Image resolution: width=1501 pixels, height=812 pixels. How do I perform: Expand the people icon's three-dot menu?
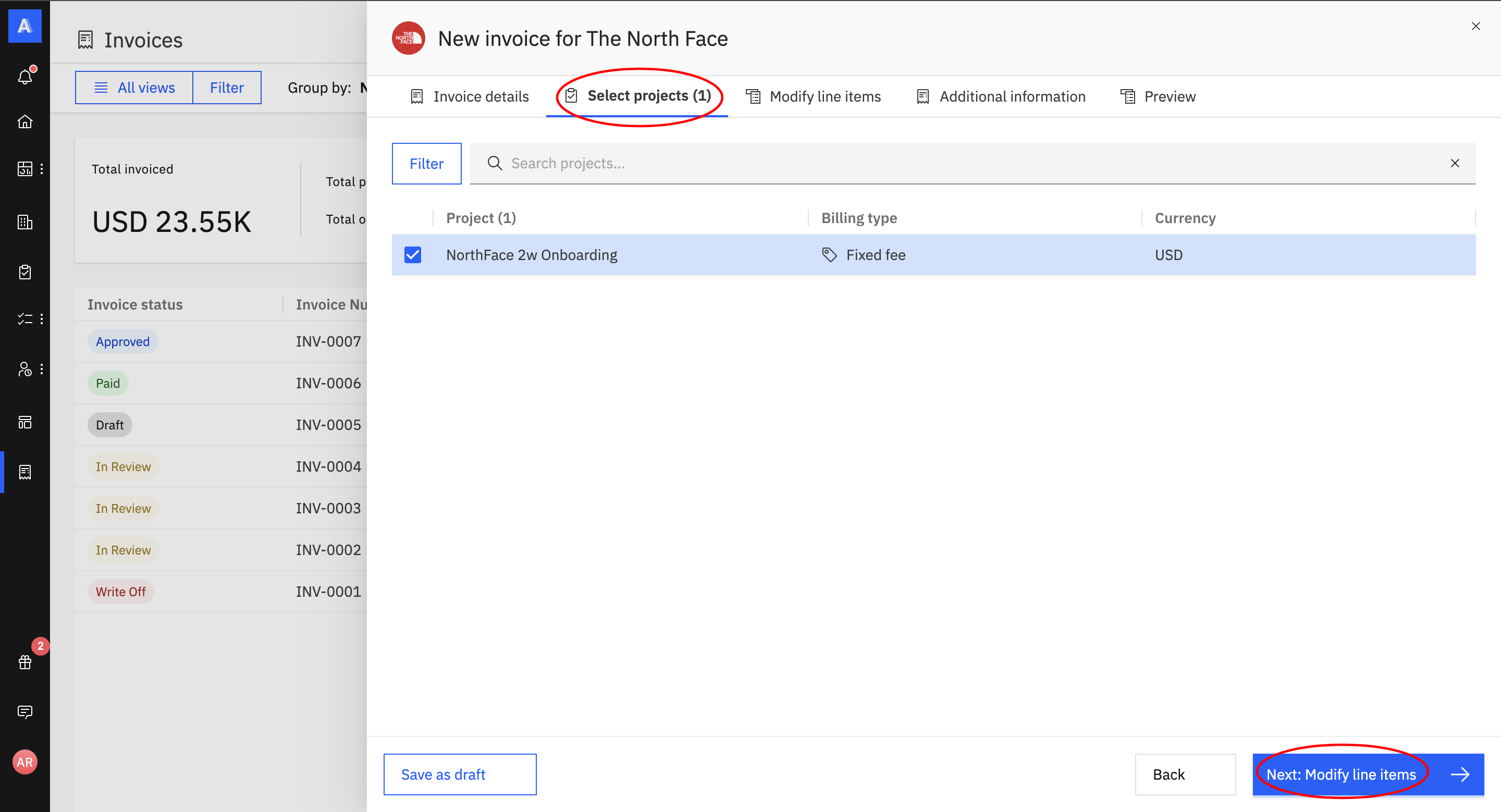point(41,368)
